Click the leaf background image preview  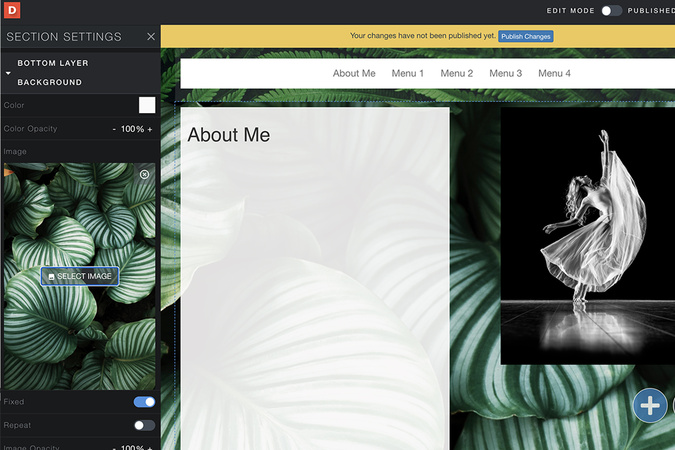80,276
